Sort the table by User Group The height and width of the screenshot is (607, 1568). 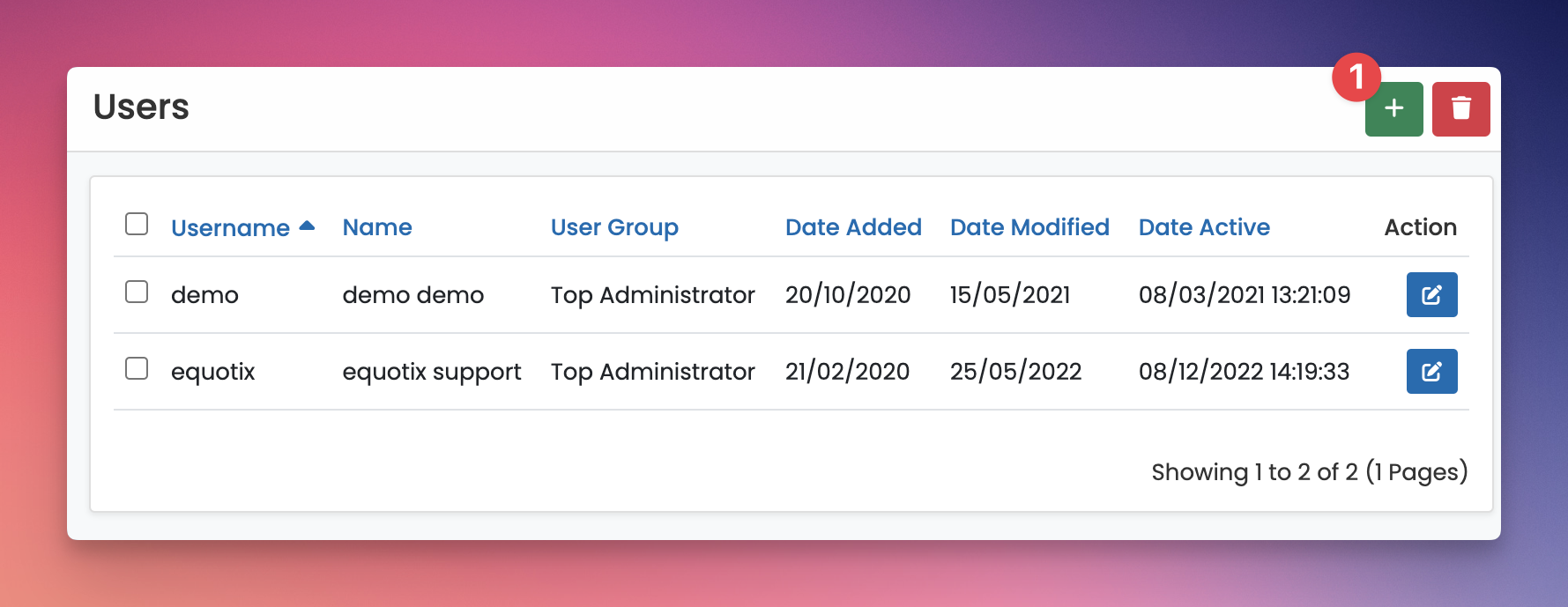pos(614,227)
